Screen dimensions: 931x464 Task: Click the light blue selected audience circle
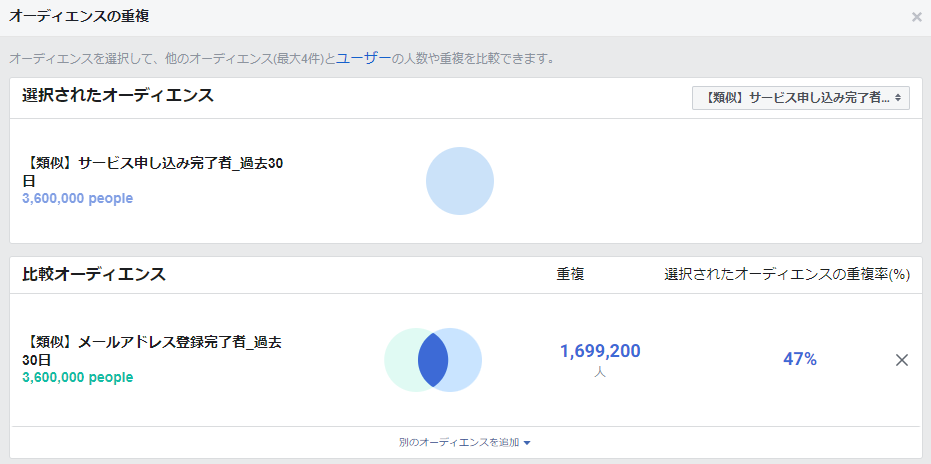click(460, 181)
